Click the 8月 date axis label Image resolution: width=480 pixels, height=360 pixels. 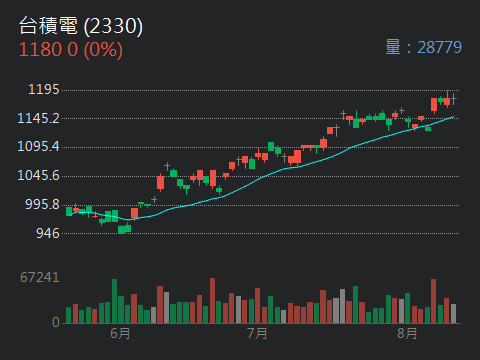tap(407, 333)
